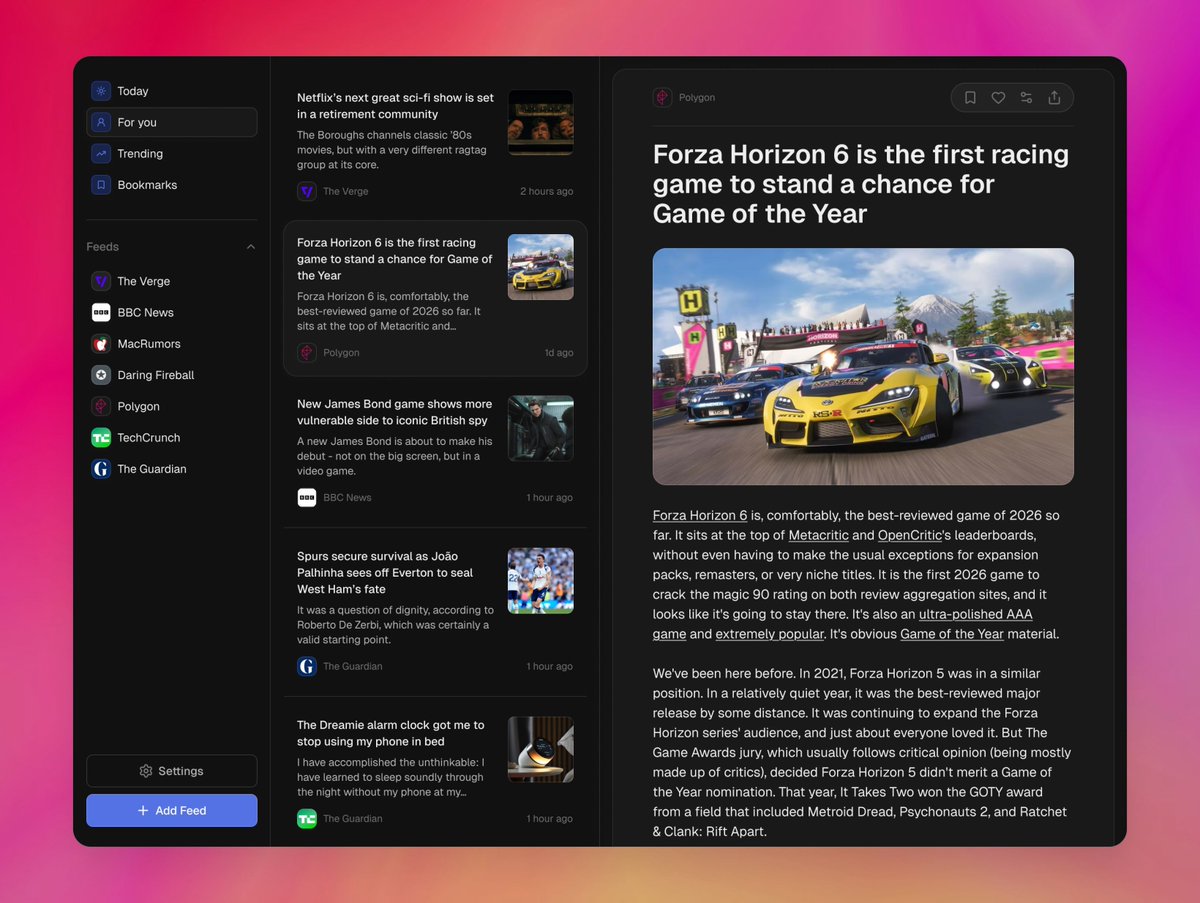Click the TechCrunch feed logo in sidebar

(x=101, y=437)
